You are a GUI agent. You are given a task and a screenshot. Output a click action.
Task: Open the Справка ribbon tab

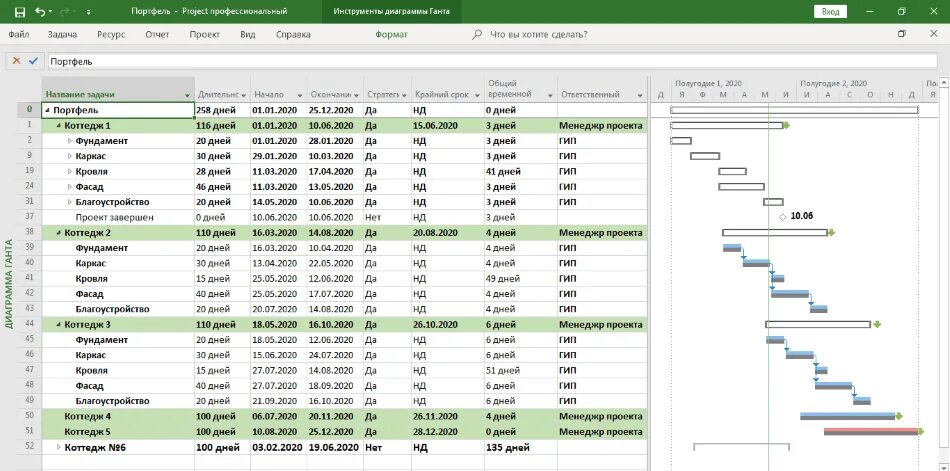click(293, 35)
